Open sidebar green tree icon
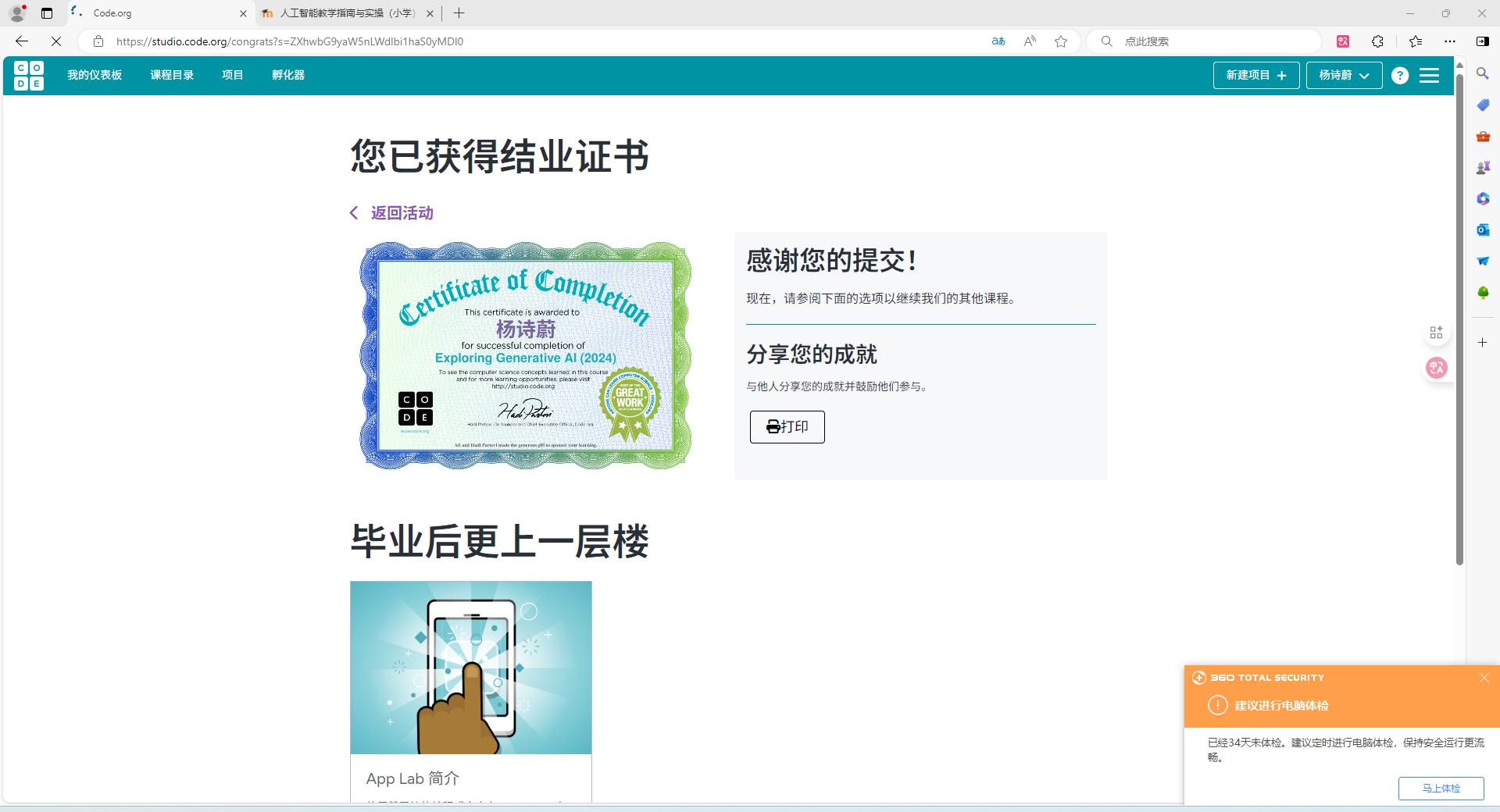 [x=1483, y=293]
